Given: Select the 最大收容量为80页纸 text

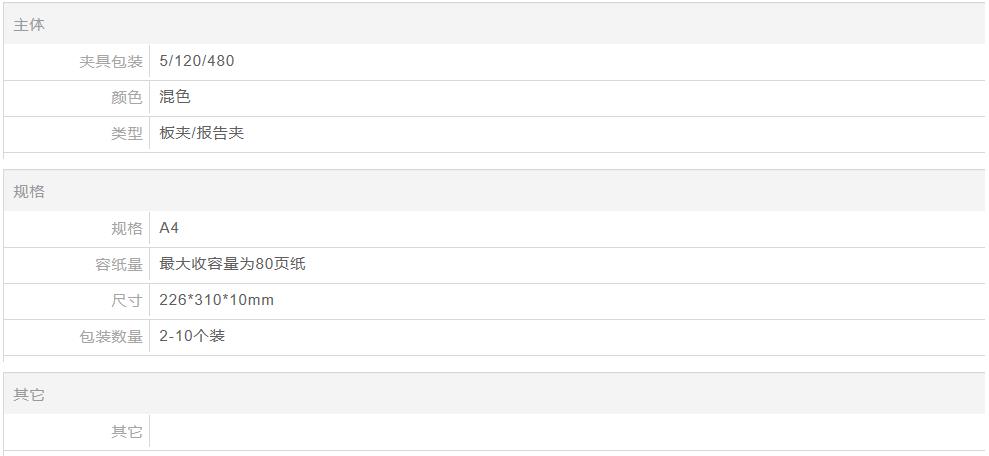Looking at the screenshot, I should pos(232,264).
